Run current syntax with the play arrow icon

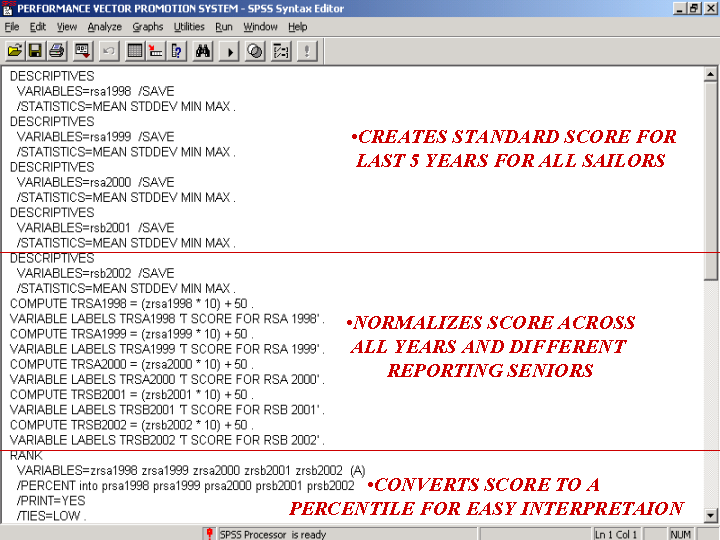click(x=229, y=51)
